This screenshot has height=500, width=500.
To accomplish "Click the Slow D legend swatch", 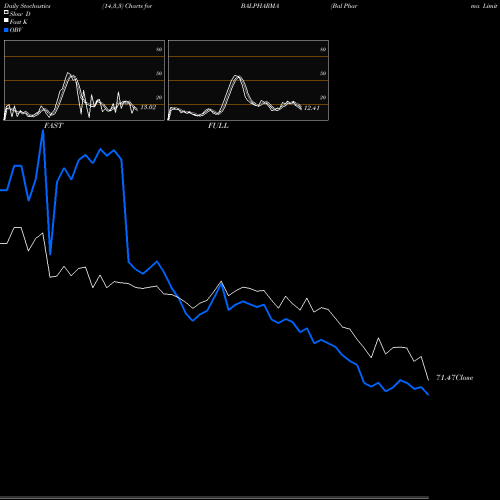I will (x=6, y=12).
